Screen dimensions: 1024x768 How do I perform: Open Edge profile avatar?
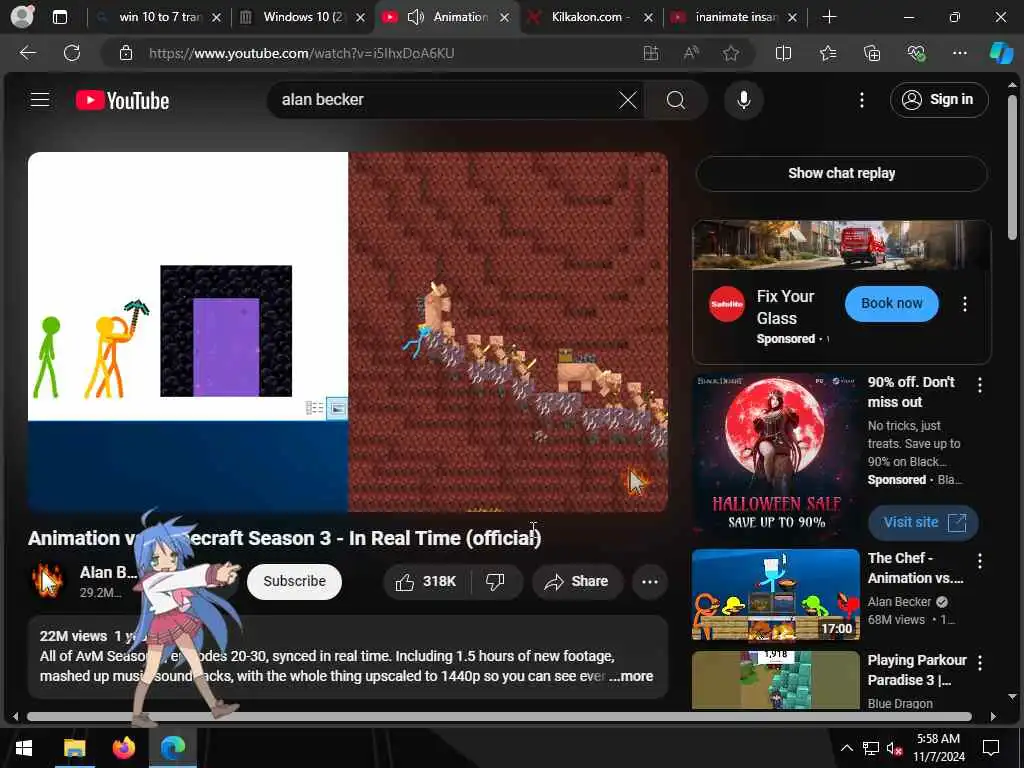pyautogui.click(x=22, y=16)
